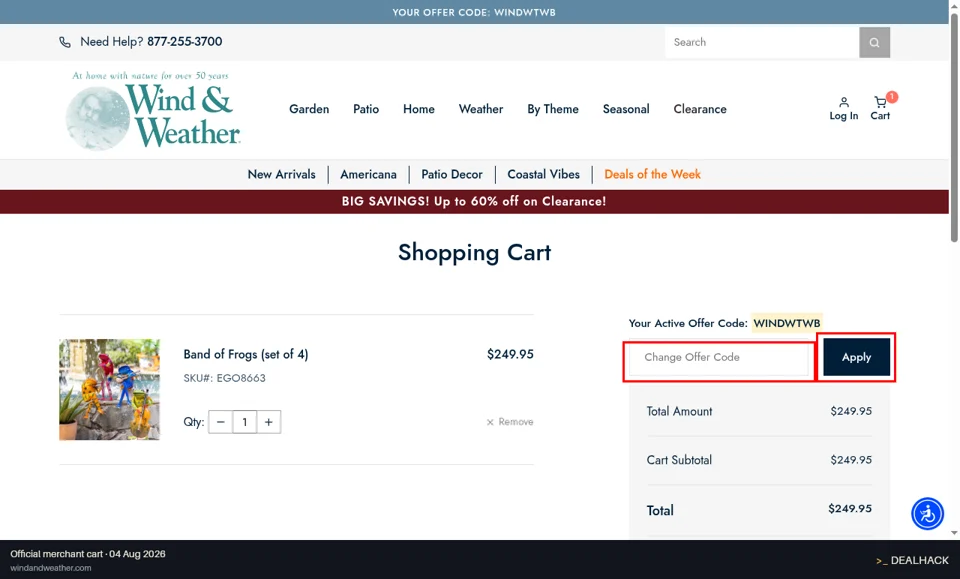Open the shopping cart icon
This screenshot has width=960, height=579.
tap(880, 102)
